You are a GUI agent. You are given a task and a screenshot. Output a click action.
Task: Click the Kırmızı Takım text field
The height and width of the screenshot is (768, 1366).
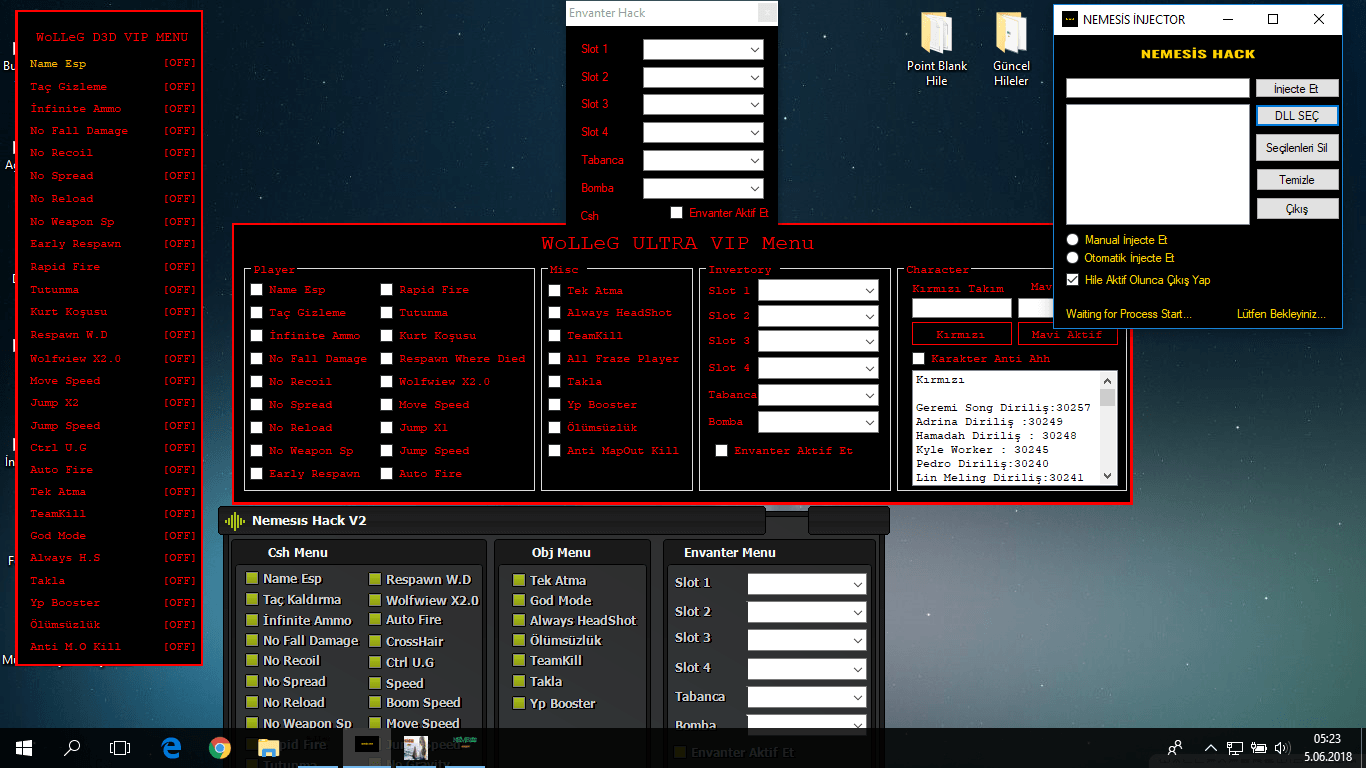tap(962, 308)
